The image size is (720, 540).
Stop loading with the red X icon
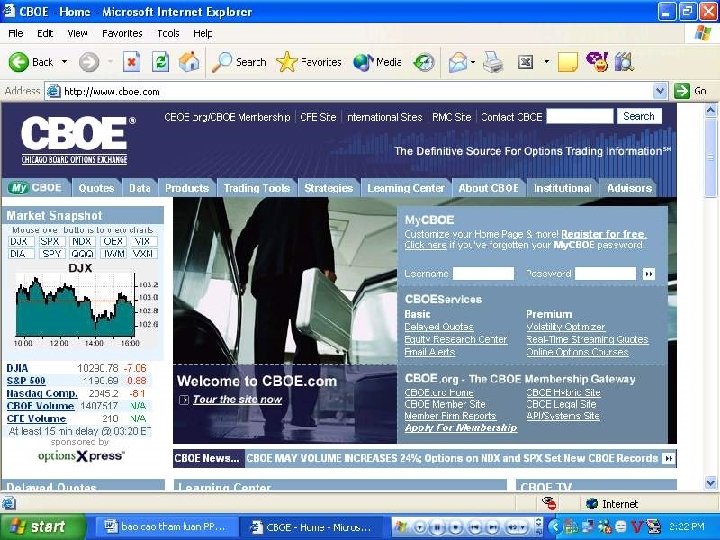click(x=131, y=62)
